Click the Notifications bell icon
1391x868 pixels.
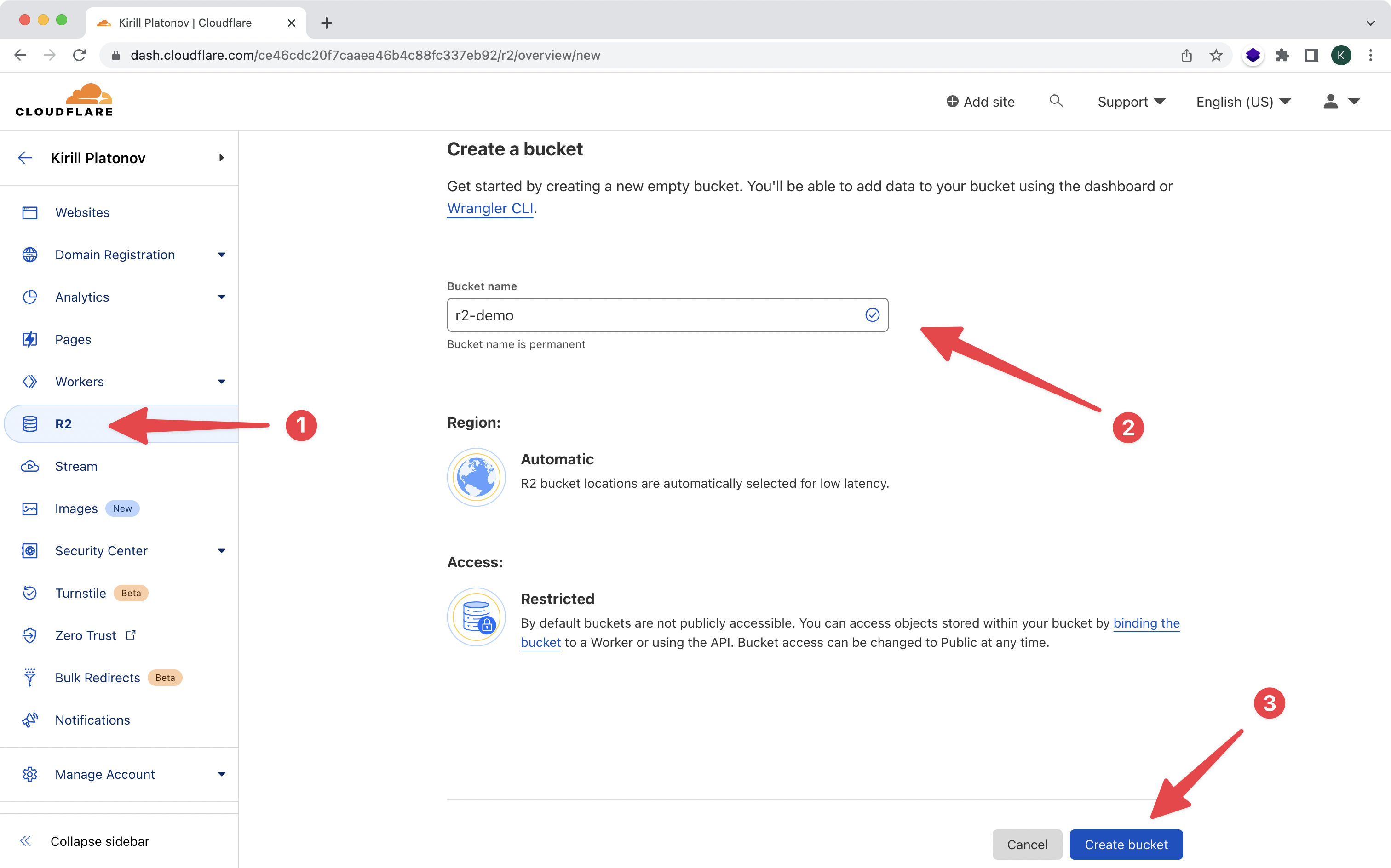pos(30,719)
